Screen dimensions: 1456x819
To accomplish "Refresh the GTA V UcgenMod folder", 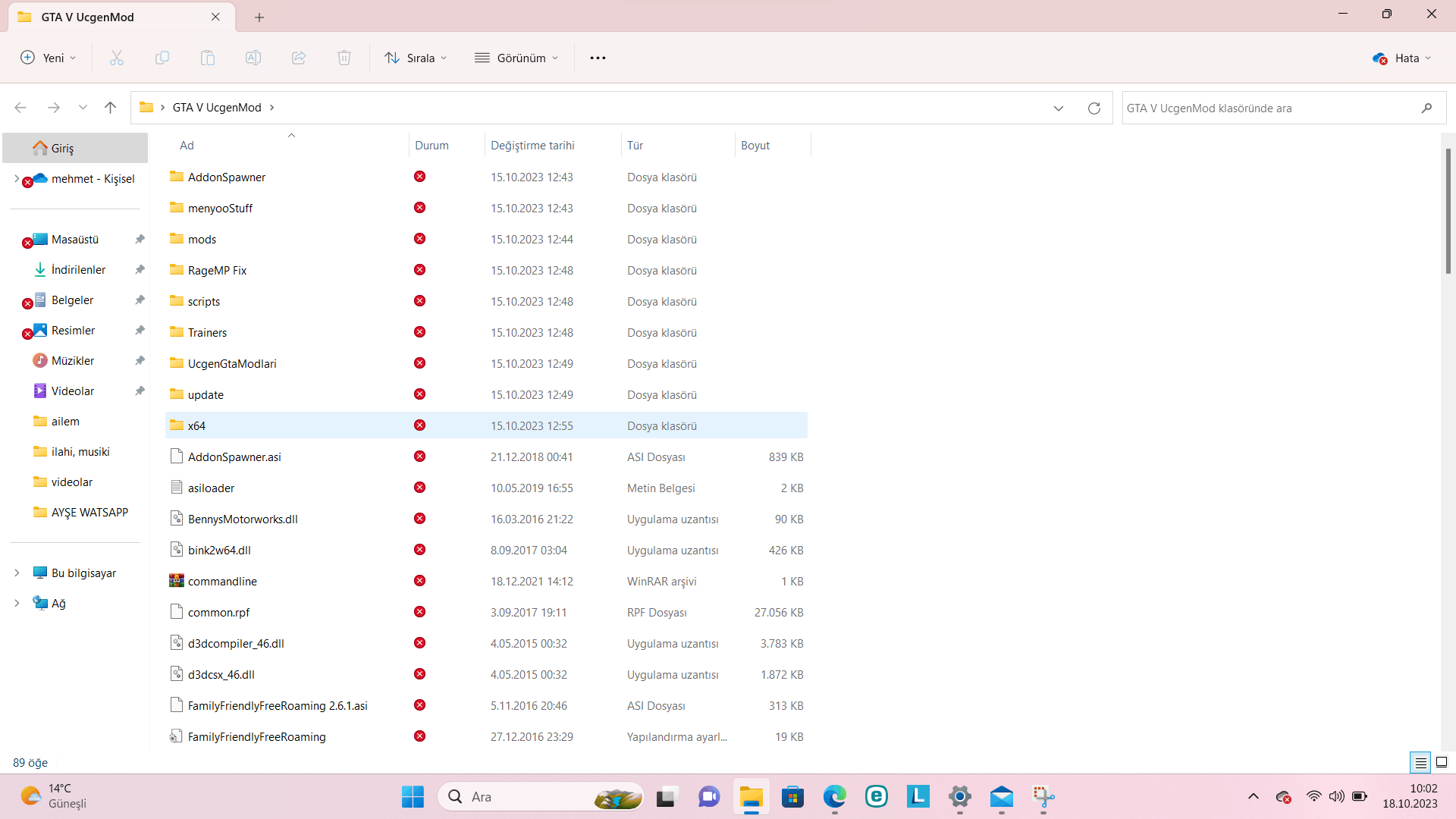I will 1094,108.
